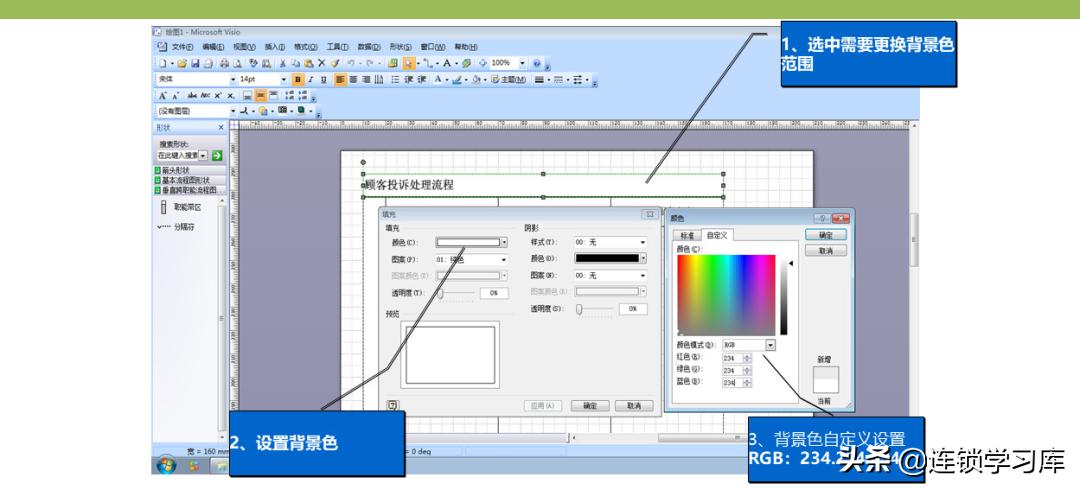Viewport: 1080px width, 490px height.
Task: Click 取消 in the Fill dialog
Action: [634, 406]
